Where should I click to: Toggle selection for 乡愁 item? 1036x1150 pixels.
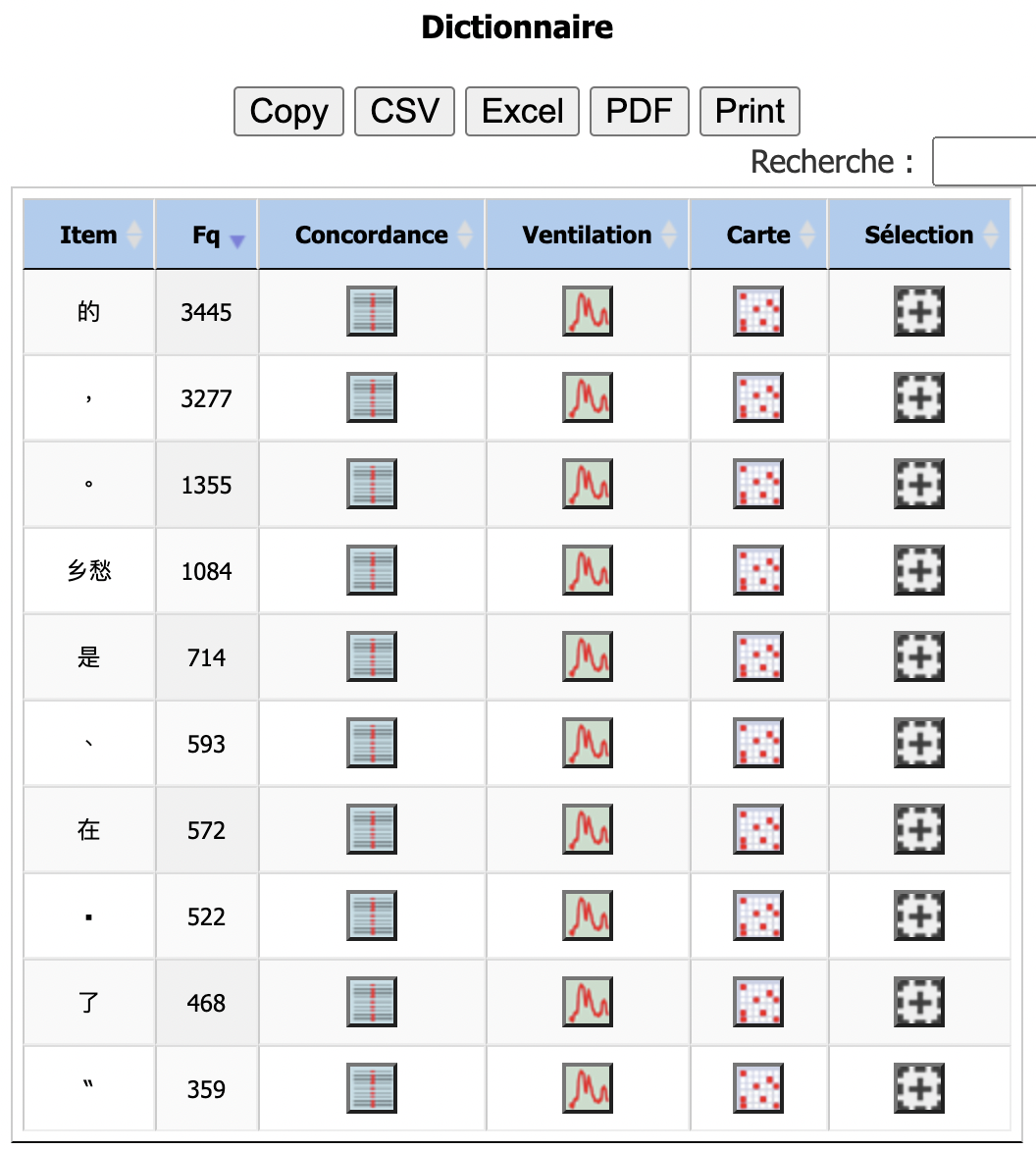click(919, 571)
